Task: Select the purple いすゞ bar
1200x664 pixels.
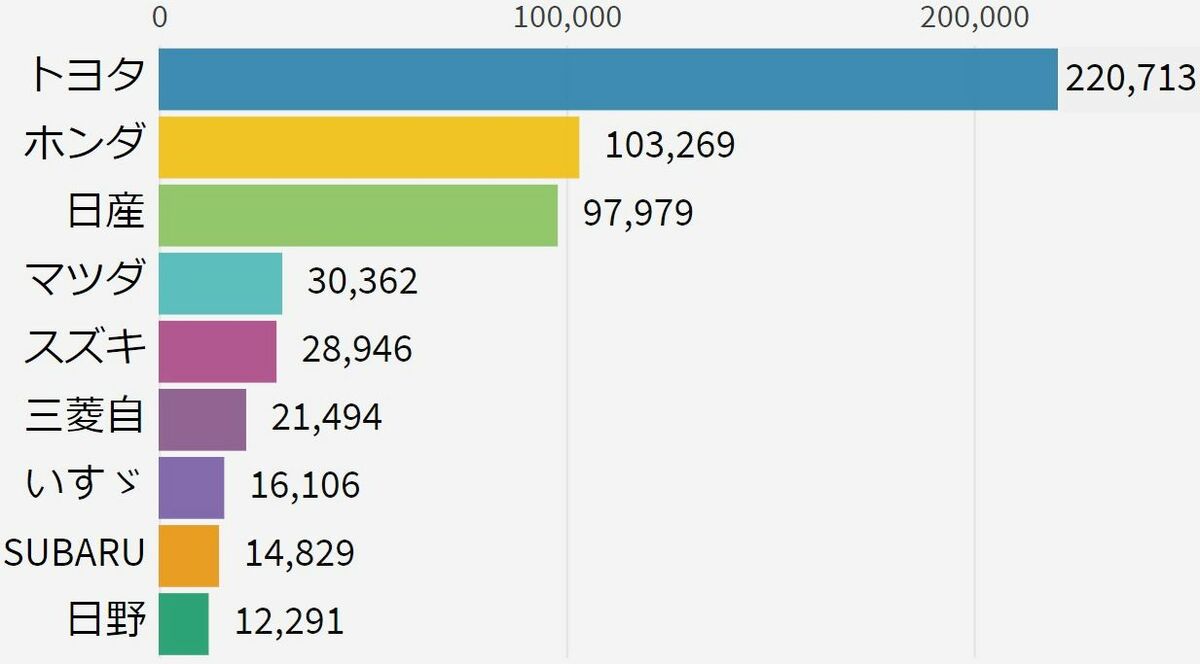Action: pos(191,487)
